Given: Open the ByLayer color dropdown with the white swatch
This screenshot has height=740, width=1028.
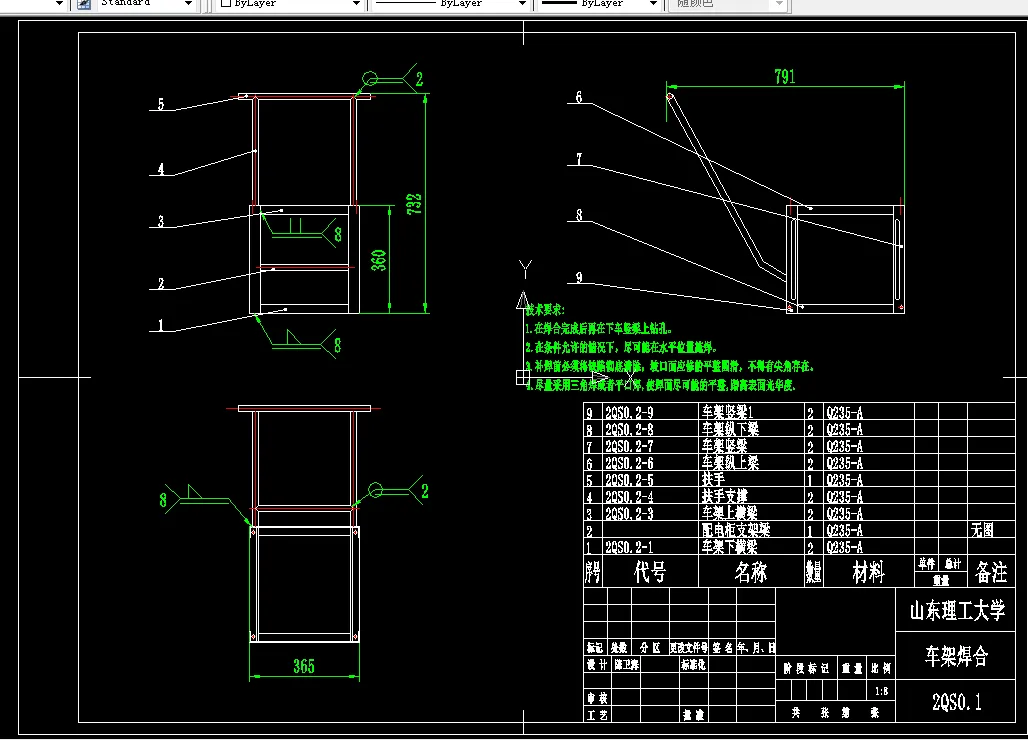Looking at the screenshot, I should coord(356,3).
